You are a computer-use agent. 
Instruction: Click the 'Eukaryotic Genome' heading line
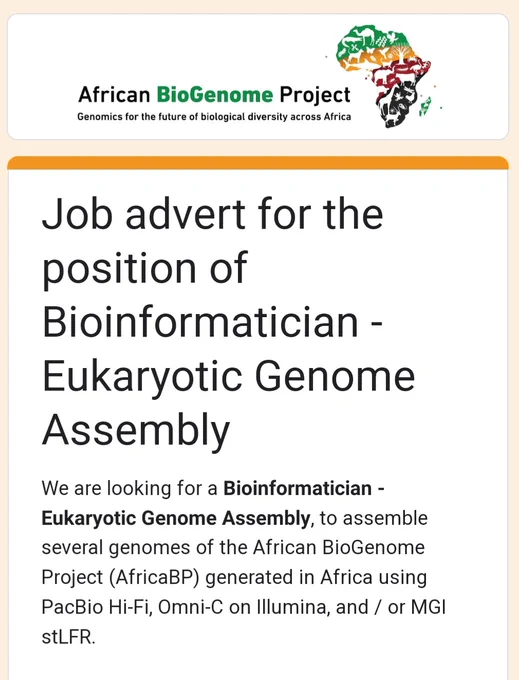[x=228, y=376]
